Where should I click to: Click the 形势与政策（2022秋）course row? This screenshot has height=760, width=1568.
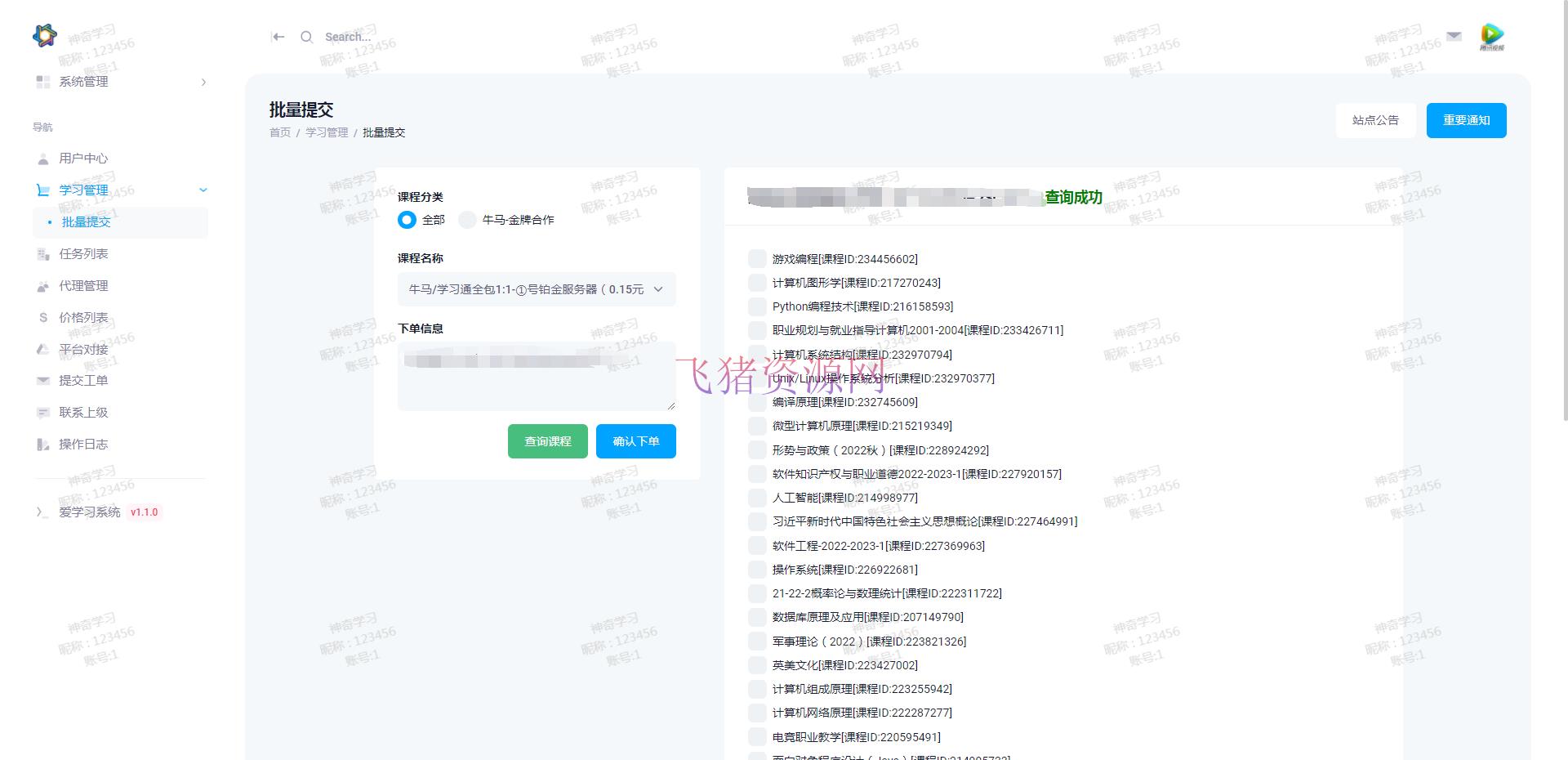pos(880,450)
